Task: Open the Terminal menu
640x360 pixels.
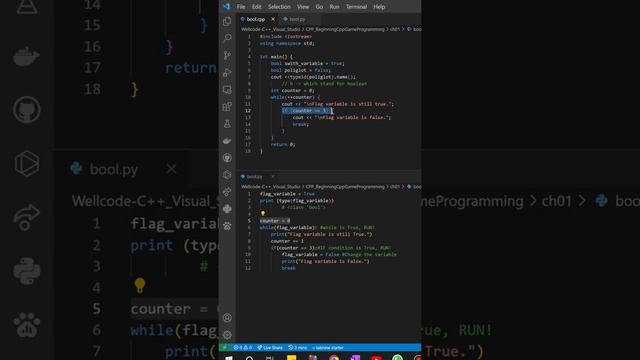Action: point(356,7)
